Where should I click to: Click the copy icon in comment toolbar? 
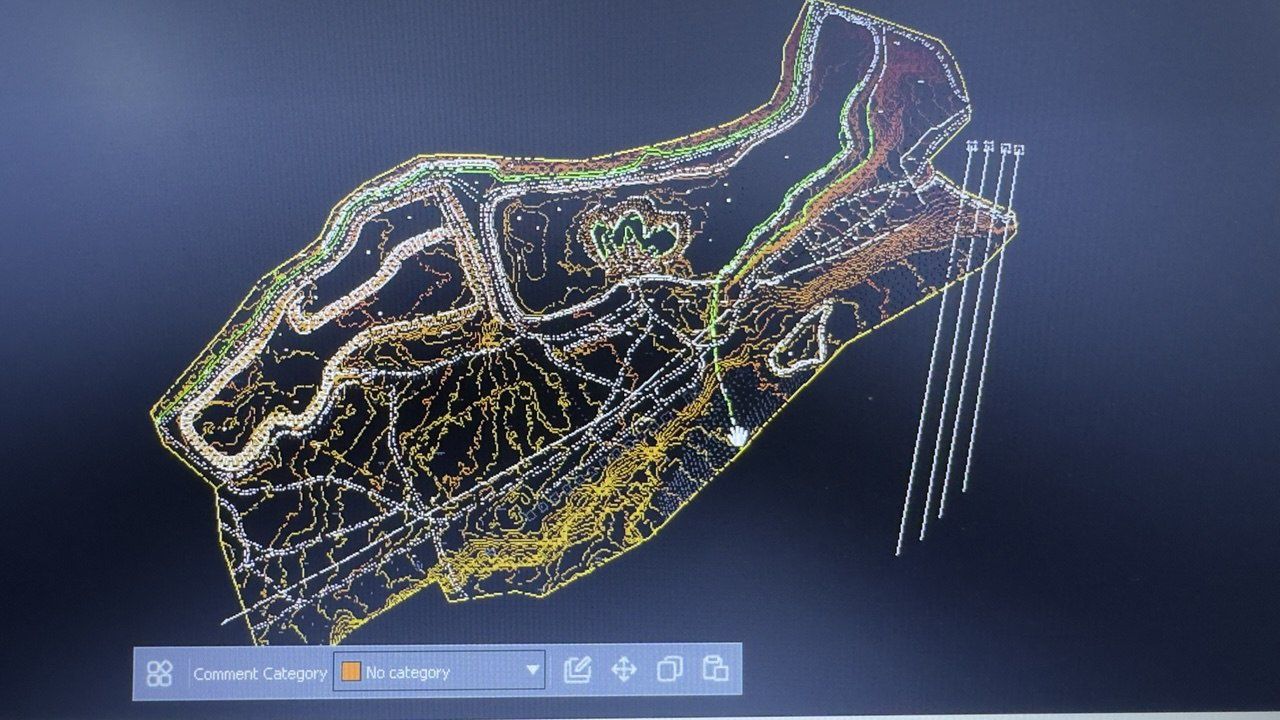(x=670, y=669)
